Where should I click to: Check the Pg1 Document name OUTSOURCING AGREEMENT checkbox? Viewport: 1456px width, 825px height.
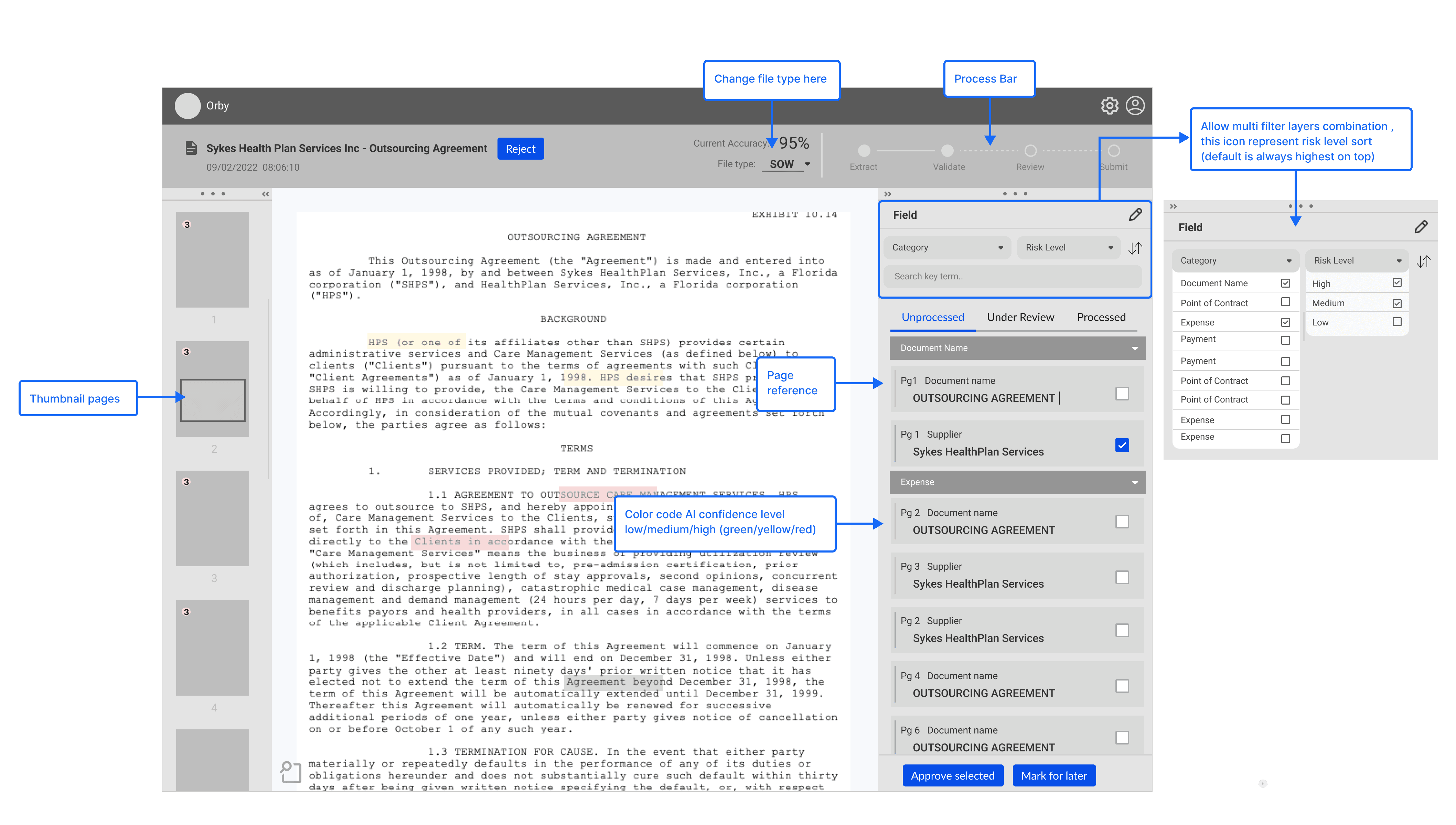1122,393
